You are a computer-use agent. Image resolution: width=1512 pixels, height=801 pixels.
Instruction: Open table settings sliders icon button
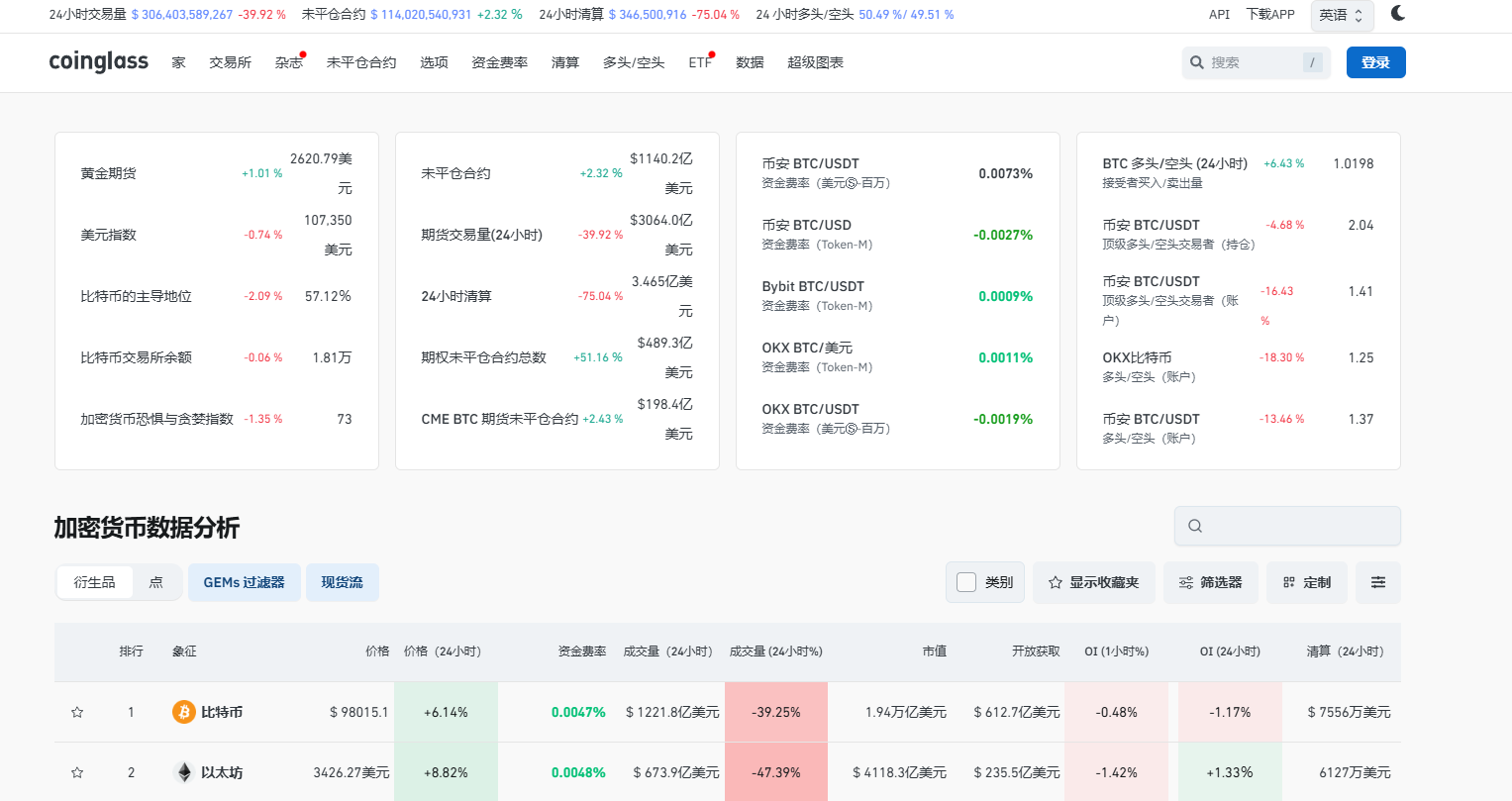pyautogui.click(x=1378, y=582)
